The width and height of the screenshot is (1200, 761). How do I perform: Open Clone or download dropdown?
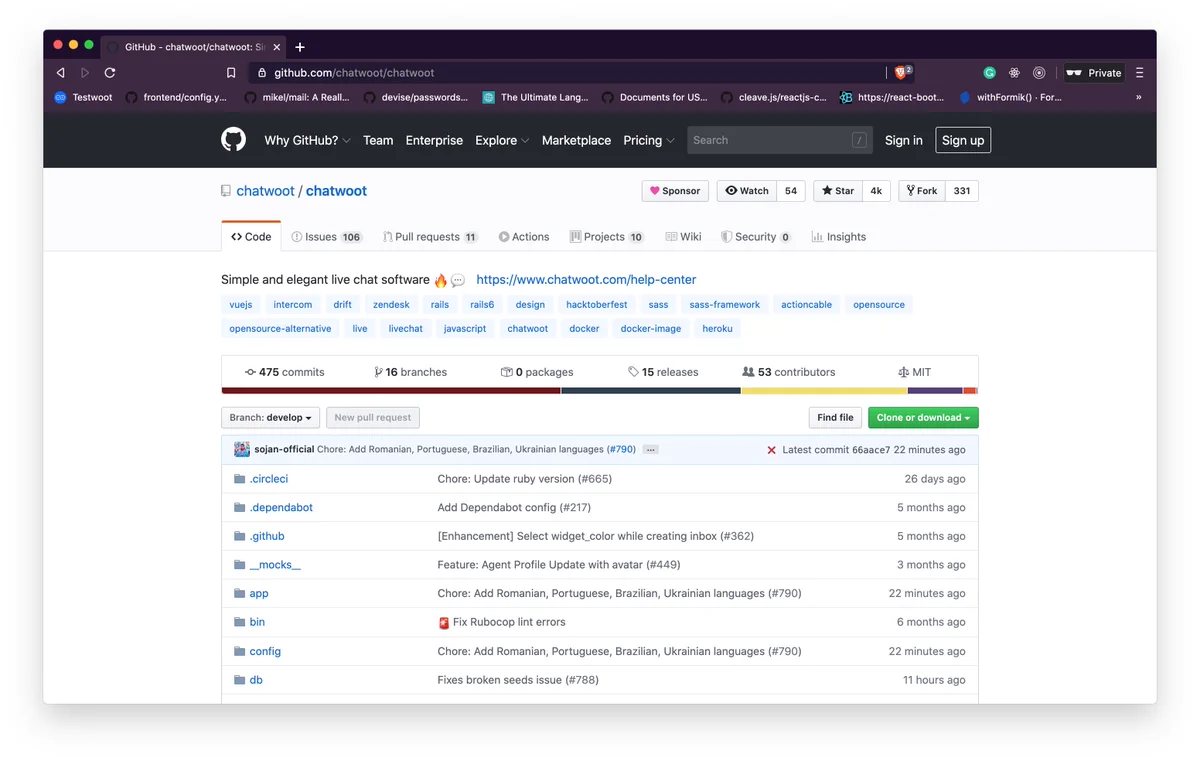point(923,418)
